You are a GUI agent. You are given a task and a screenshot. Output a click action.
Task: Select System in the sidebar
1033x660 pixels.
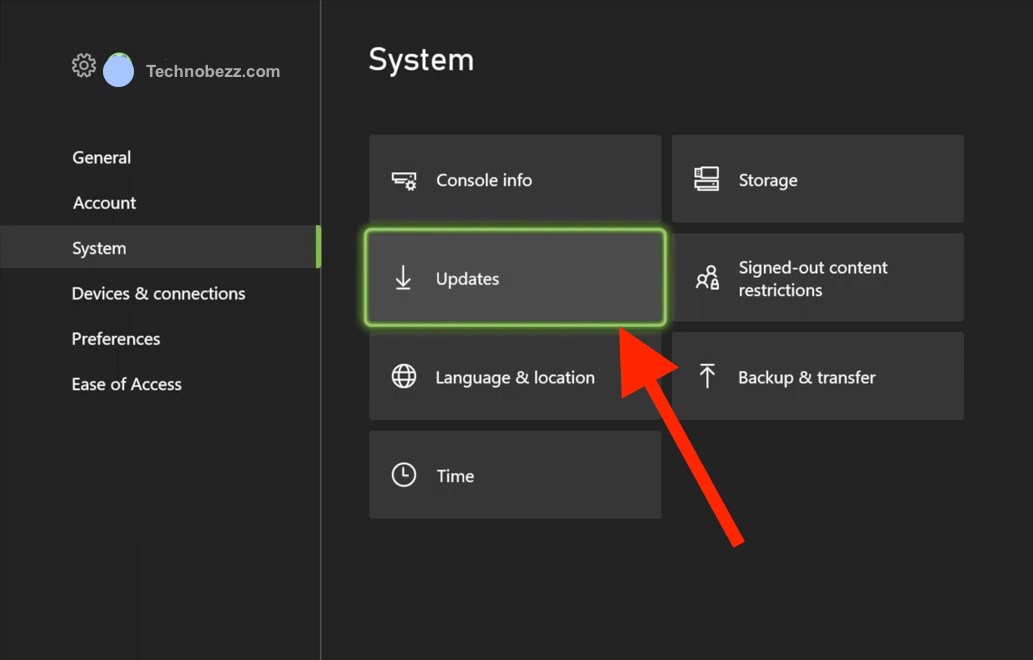point(99,248)
